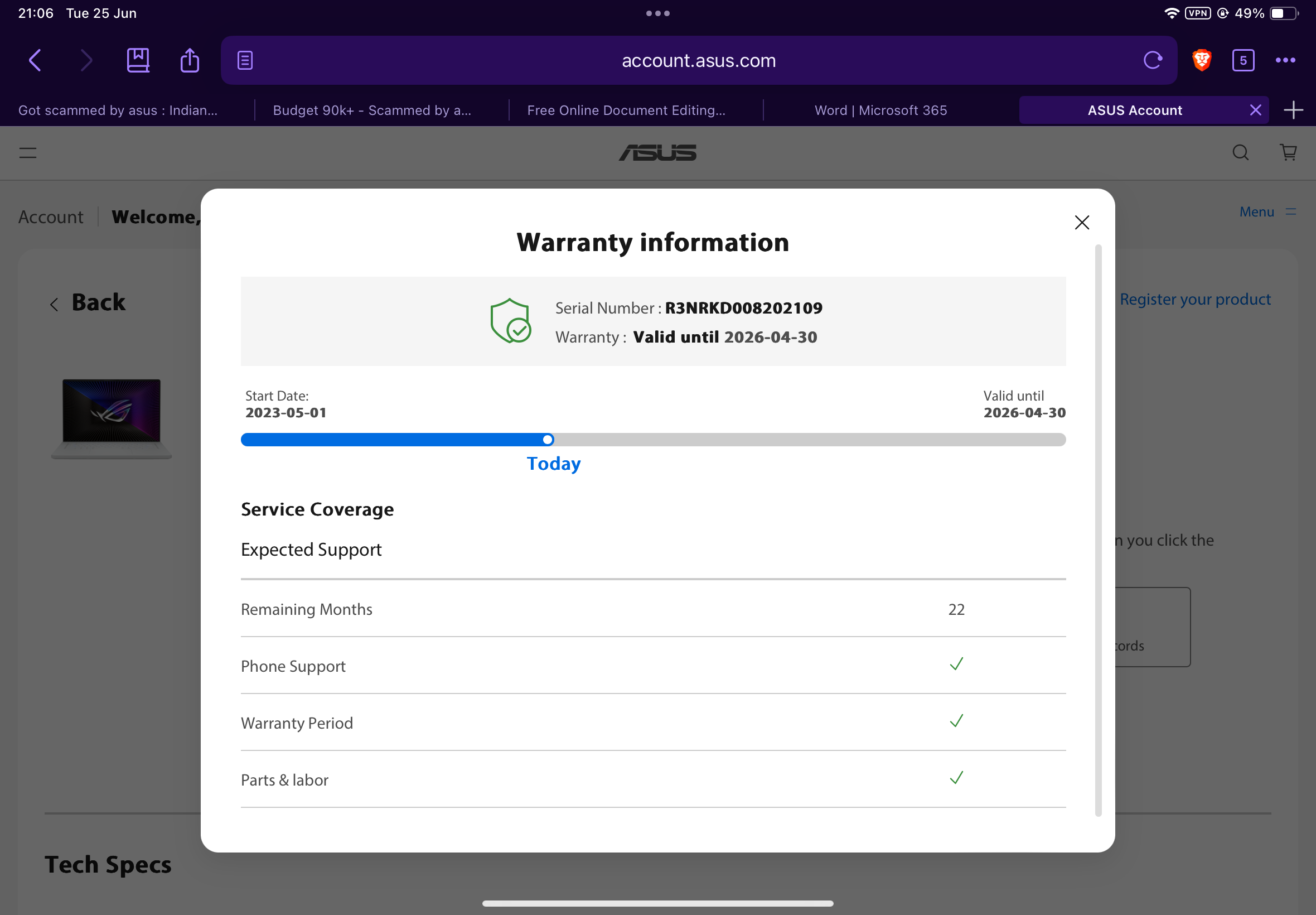The height and width of the screenshot is (915, 1316).
Task: Open the shopping cart icon
Action: click(1289, 152)
